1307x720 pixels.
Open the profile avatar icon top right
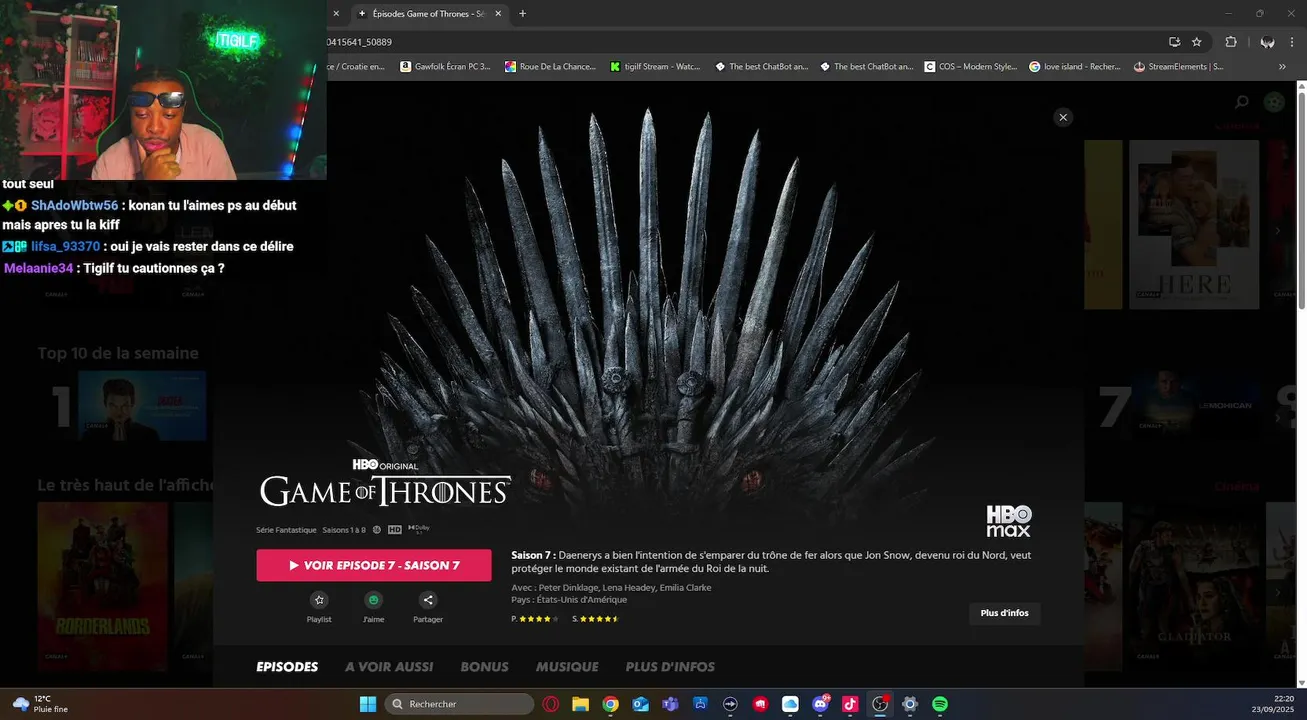(x=1274, y=102)
